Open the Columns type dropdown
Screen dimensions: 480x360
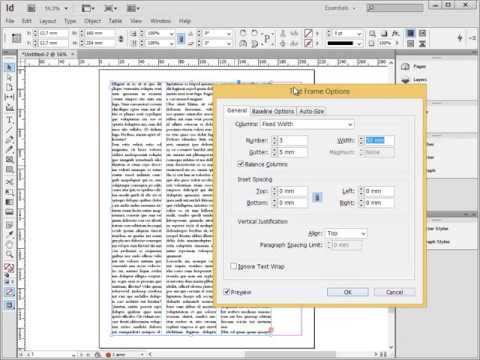(x=307, y=124)
